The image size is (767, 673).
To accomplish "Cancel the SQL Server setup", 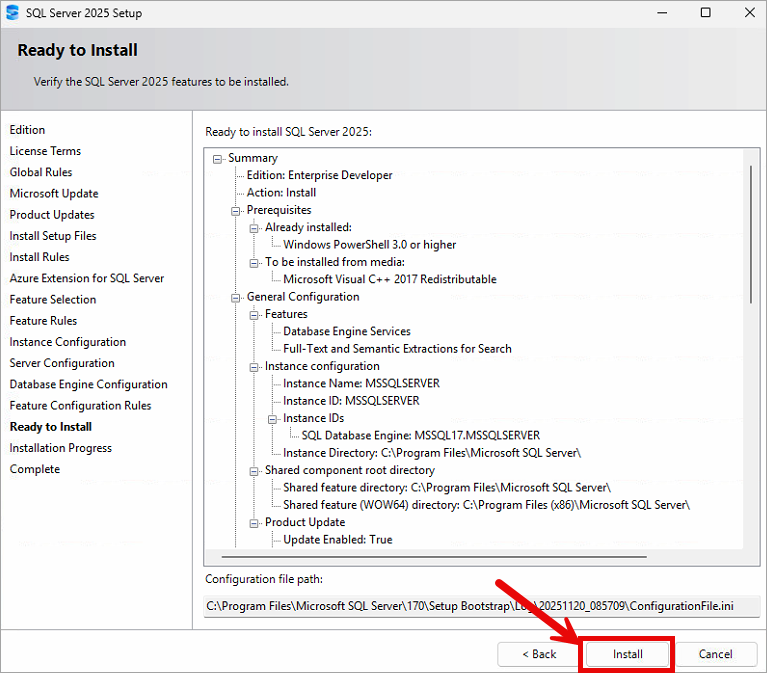I will [x=715, y=654].
